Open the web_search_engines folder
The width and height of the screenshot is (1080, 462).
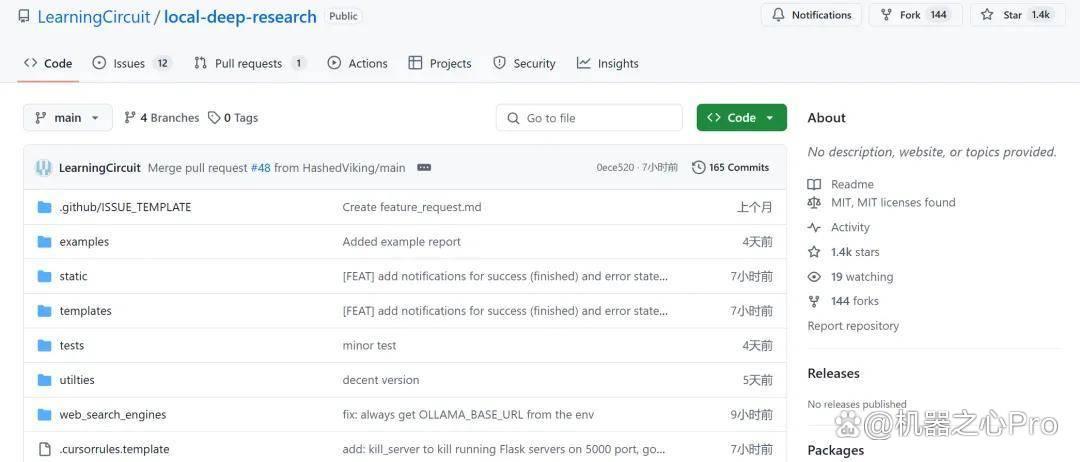coord(112,414)
